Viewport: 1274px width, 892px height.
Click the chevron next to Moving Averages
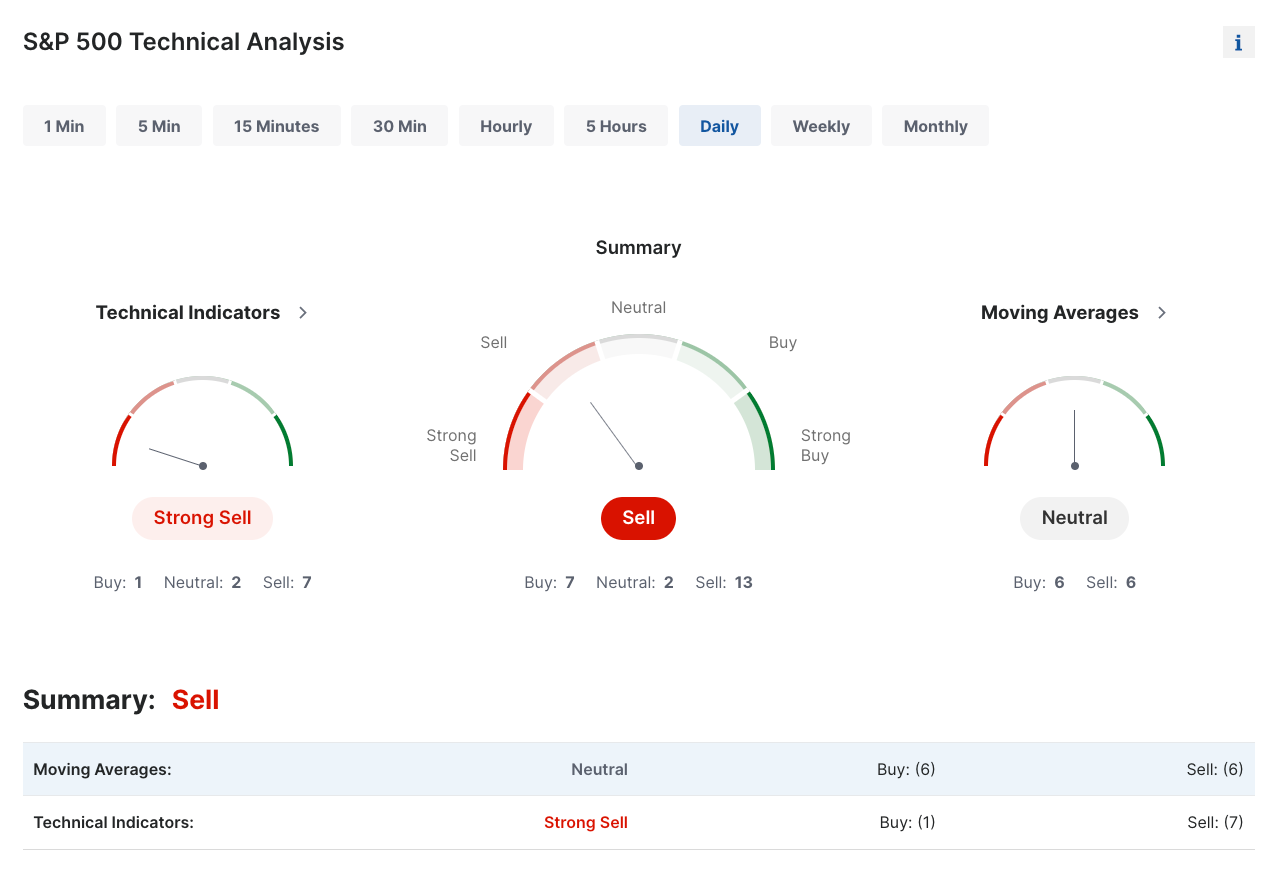tap(1161, 313)
